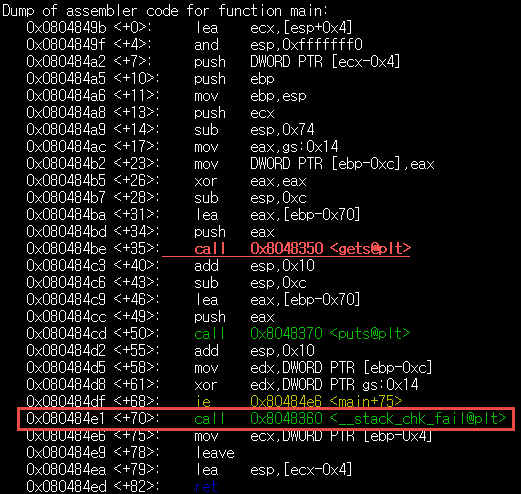This screenshot has width=521, height=494.
Task: Click 'push ecx' at offset +13
Action: (x=234, y=113)
